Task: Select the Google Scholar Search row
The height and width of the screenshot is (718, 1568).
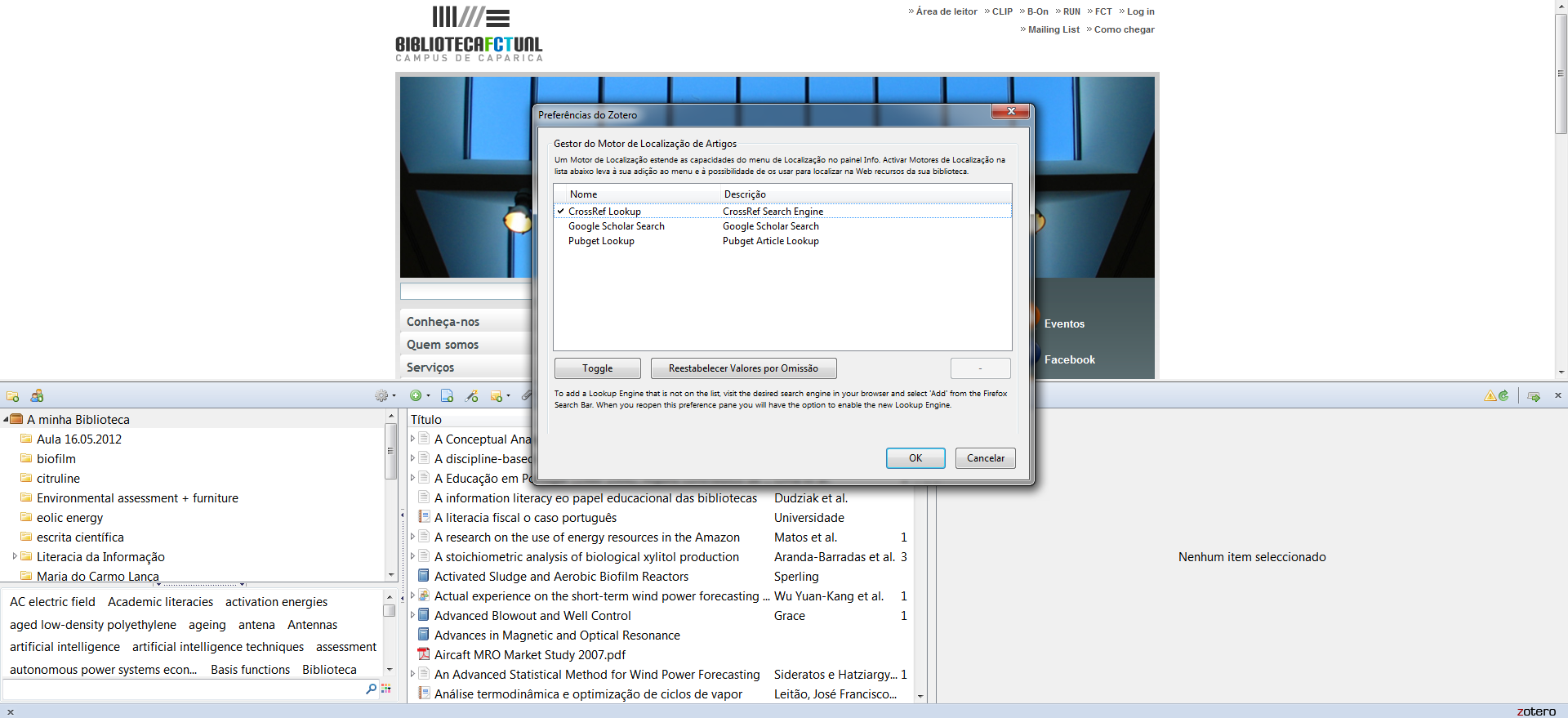Action: (x=782, y=226)
